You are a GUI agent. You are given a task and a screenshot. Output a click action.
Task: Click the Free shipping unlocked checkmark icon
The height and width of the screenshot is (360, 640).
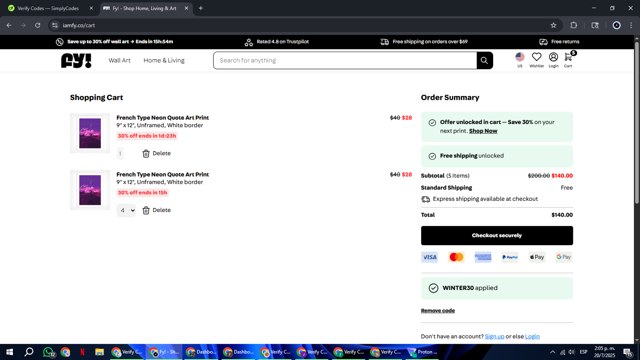pos(432,156)
